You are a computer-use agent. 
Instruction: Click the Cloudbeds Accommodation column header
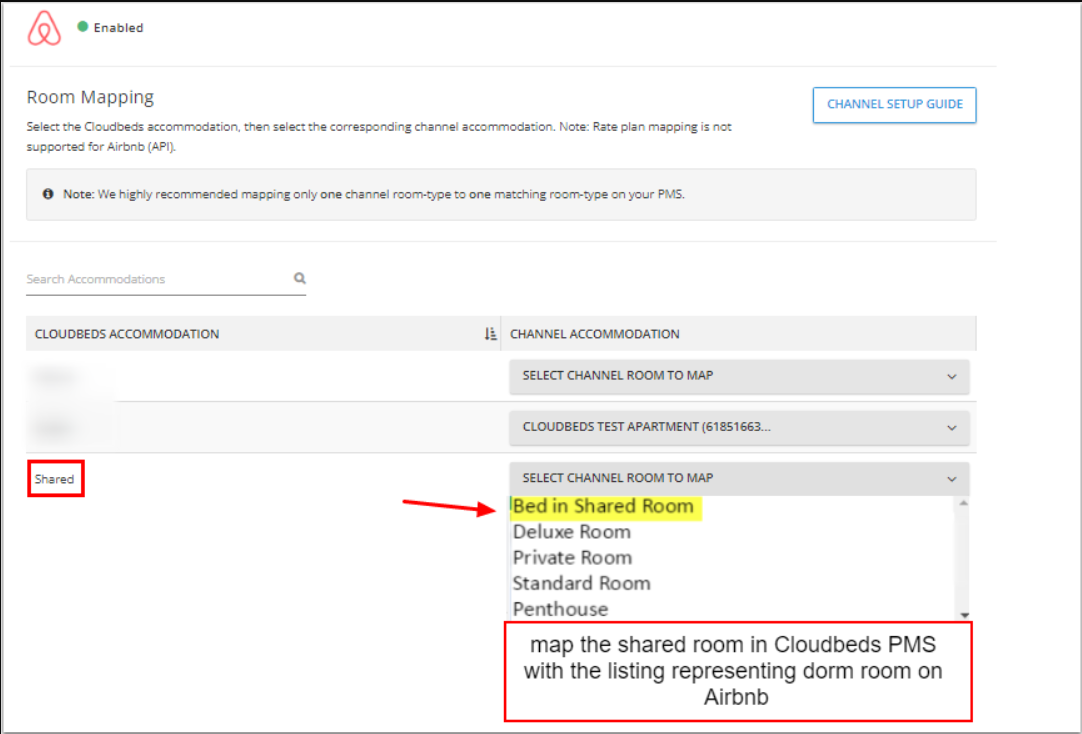pyautogui.click(x=127, y=334)
